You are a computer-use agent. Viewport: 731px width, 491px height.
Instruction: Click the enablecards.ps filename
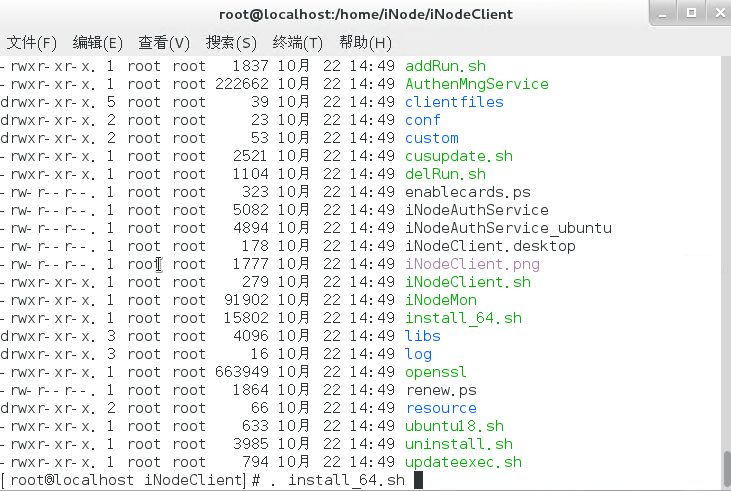click(468, 192)
